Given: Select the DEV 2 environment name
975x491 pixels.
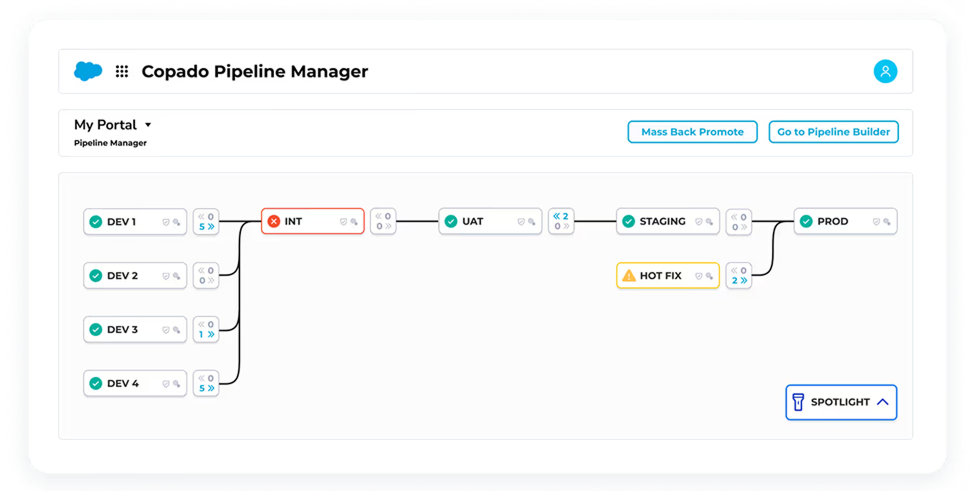Looking at the screenshot, I should point(122,276).
